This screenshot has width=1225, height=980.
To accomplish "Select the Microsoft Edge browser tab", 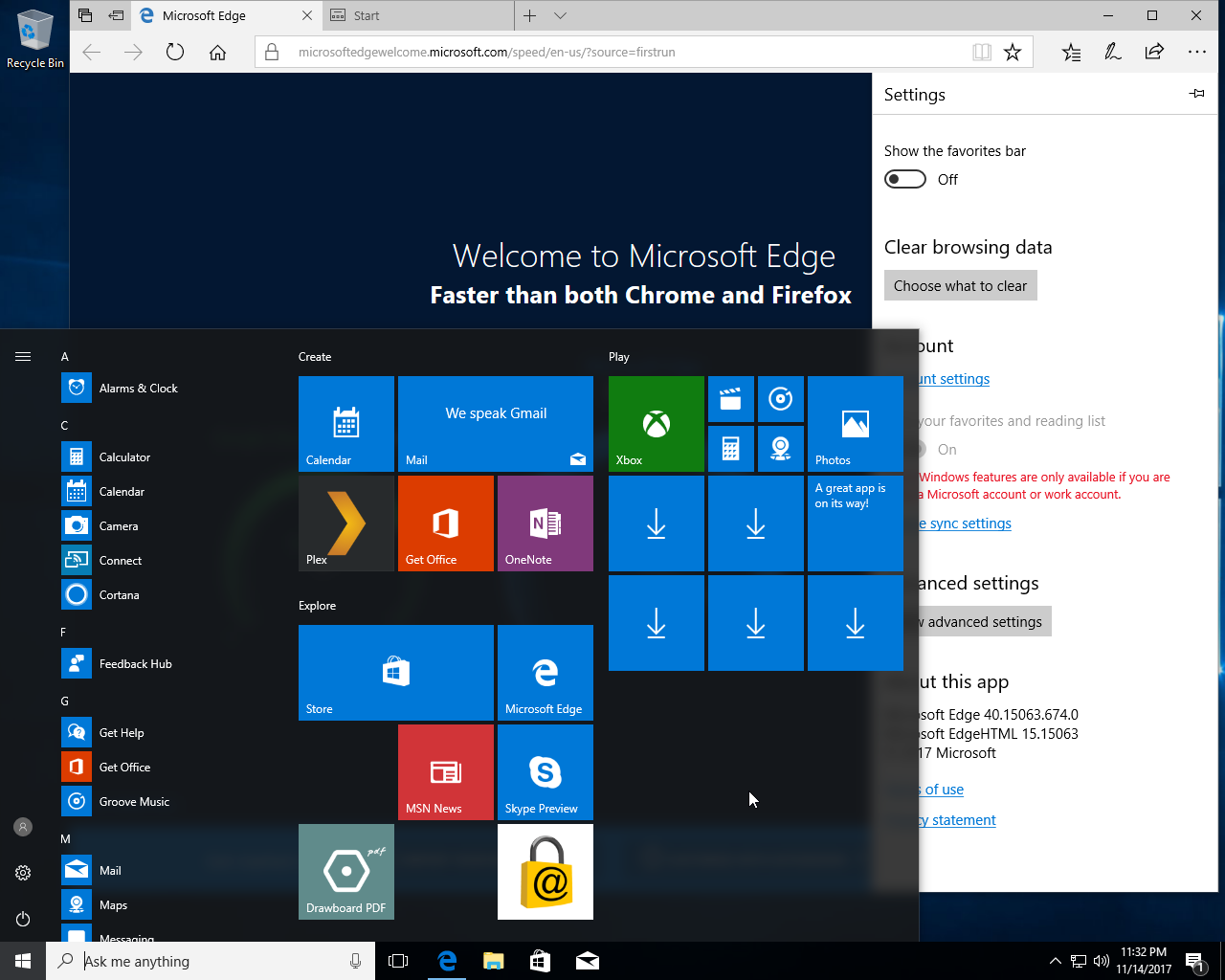I will pyautogui.click(x=225, y=15).
